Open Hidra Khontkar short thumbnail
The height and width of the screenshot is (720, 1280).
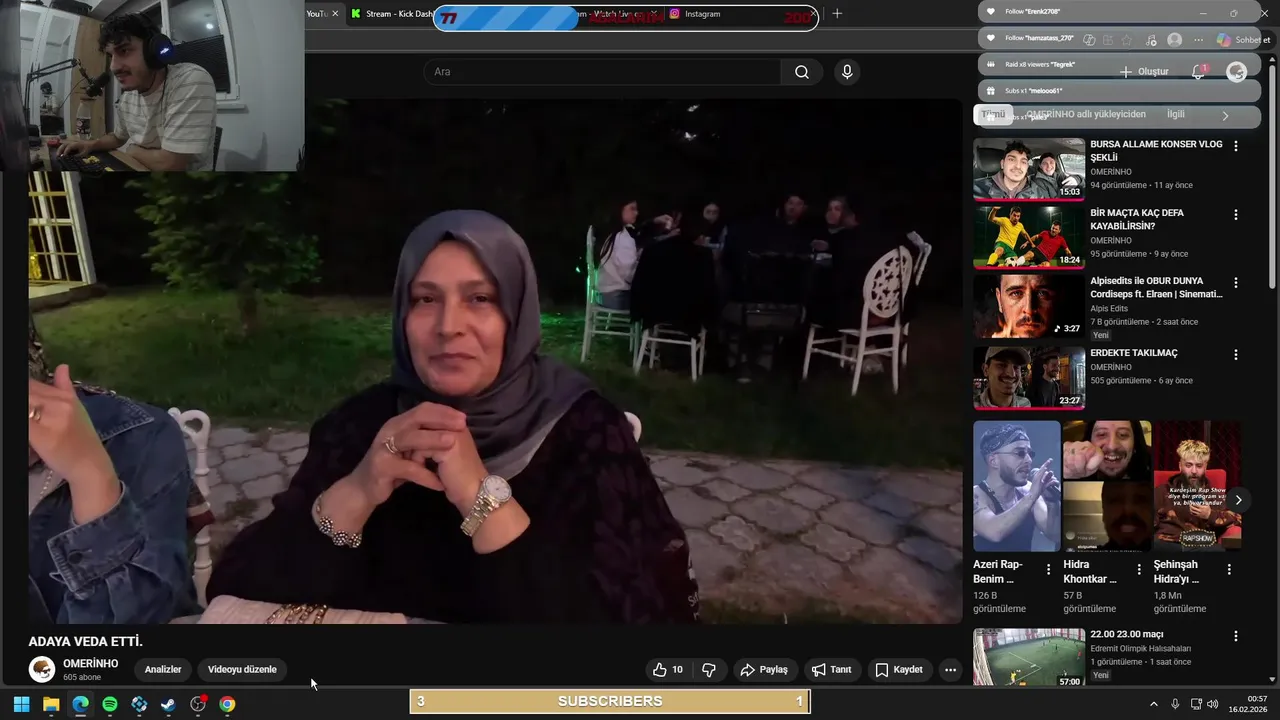[1107, 486]
